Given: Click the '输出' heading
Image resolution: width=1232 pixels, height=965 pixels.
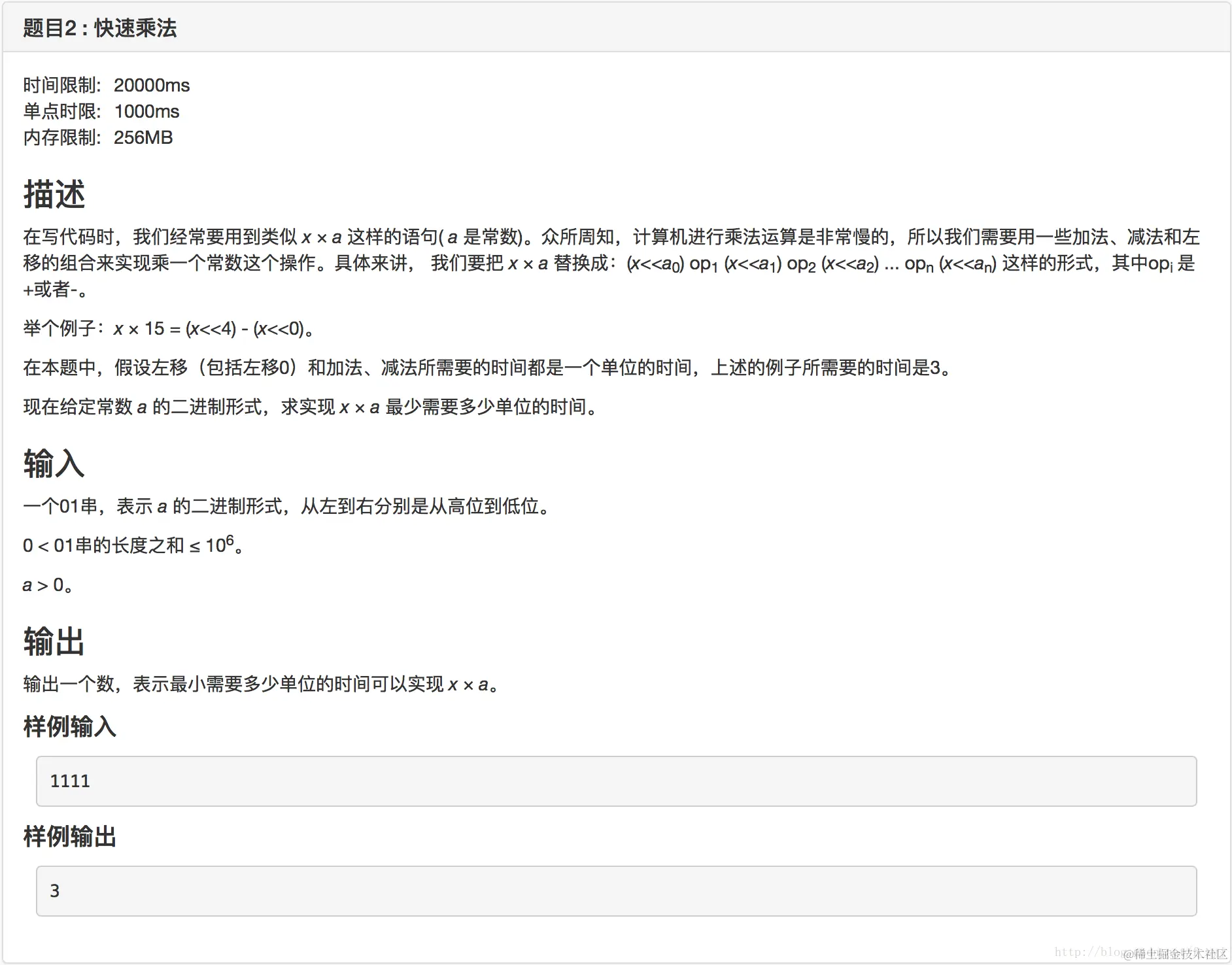Looking at the screenshot, I should (54, 641).
